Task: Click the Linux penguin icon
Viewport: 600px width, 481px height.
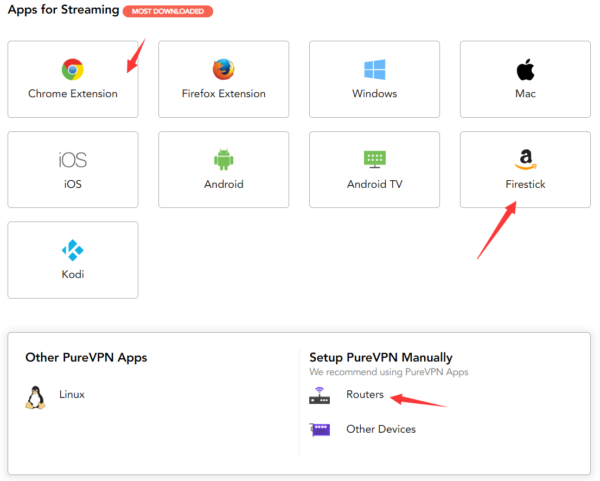Action: (x=35, y=398)
